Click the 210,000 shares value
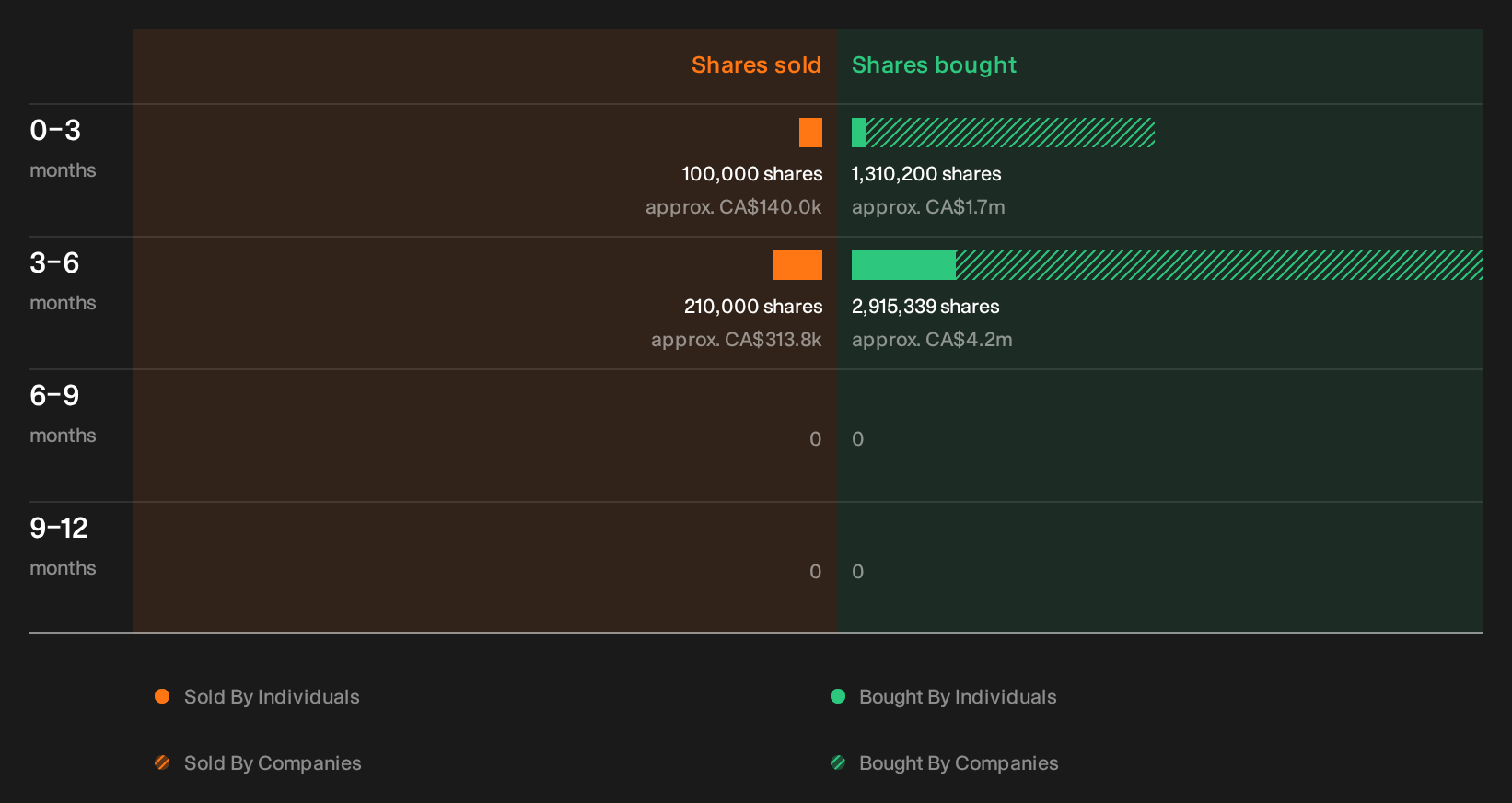This screenshot has width=1512, height=803. tap(753, 307)
